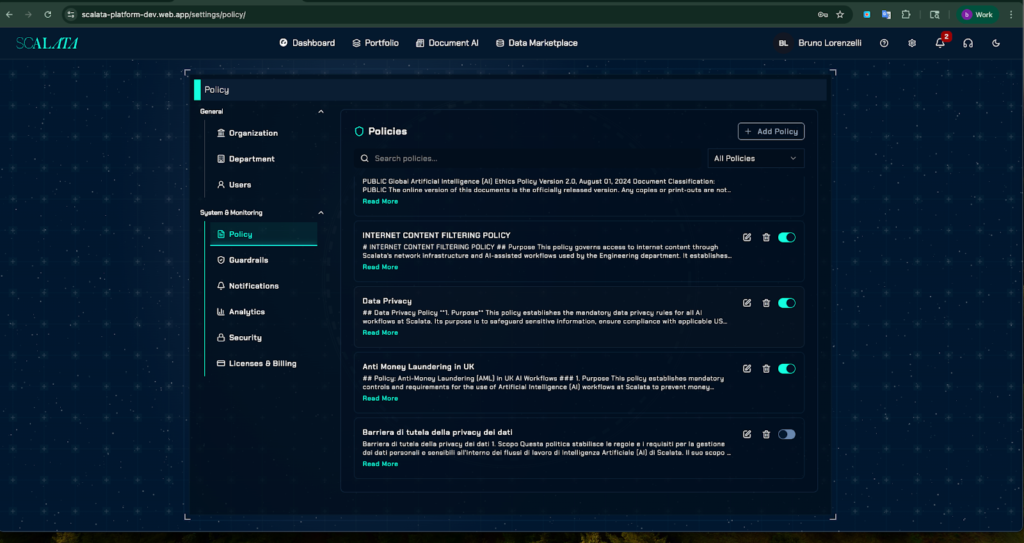Turn off the Data Privacy policy toggle

point(787,303)
